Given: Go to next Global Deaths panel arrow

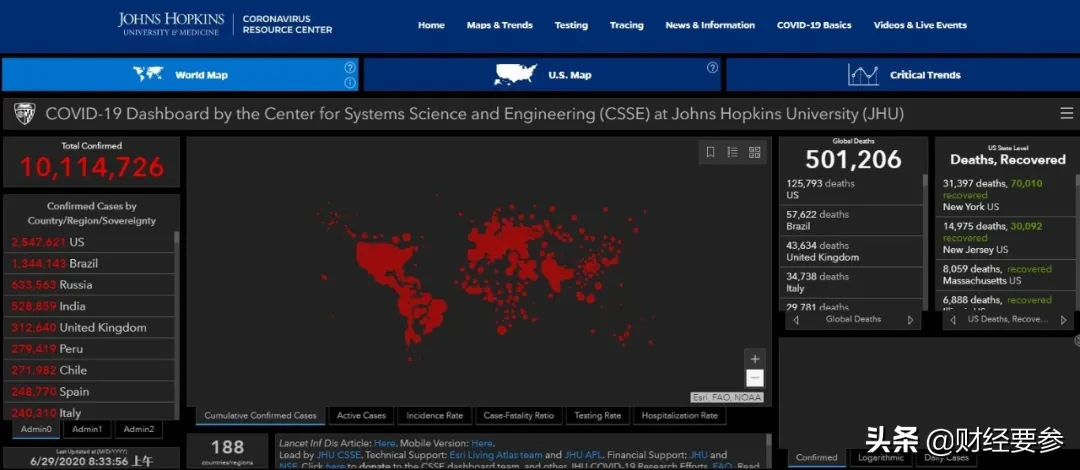Looking at the screenshot, I should (x=910, y=320).
